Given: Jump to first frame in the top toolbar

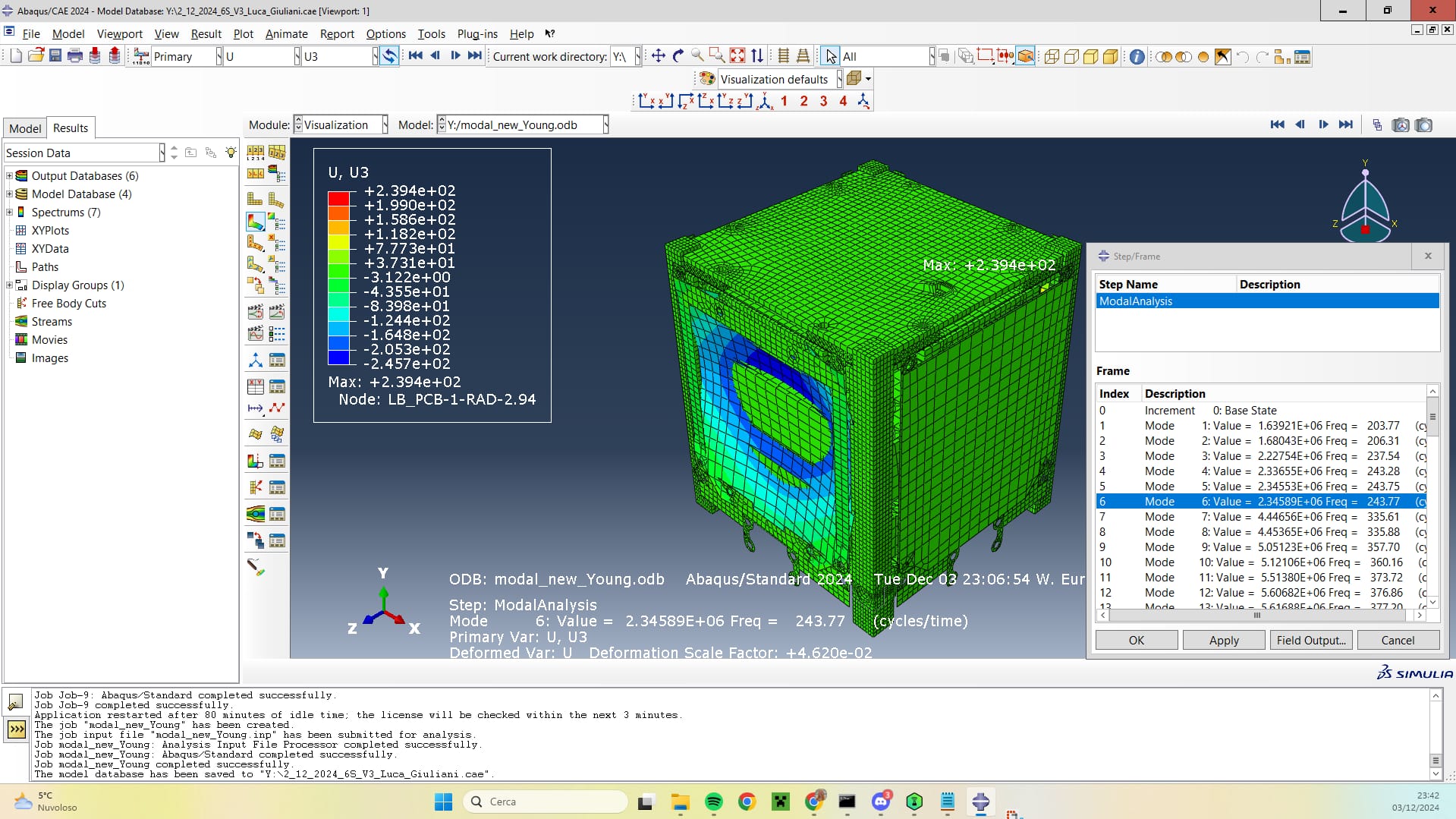Looking at the screenshot, I should coord(415,55).
